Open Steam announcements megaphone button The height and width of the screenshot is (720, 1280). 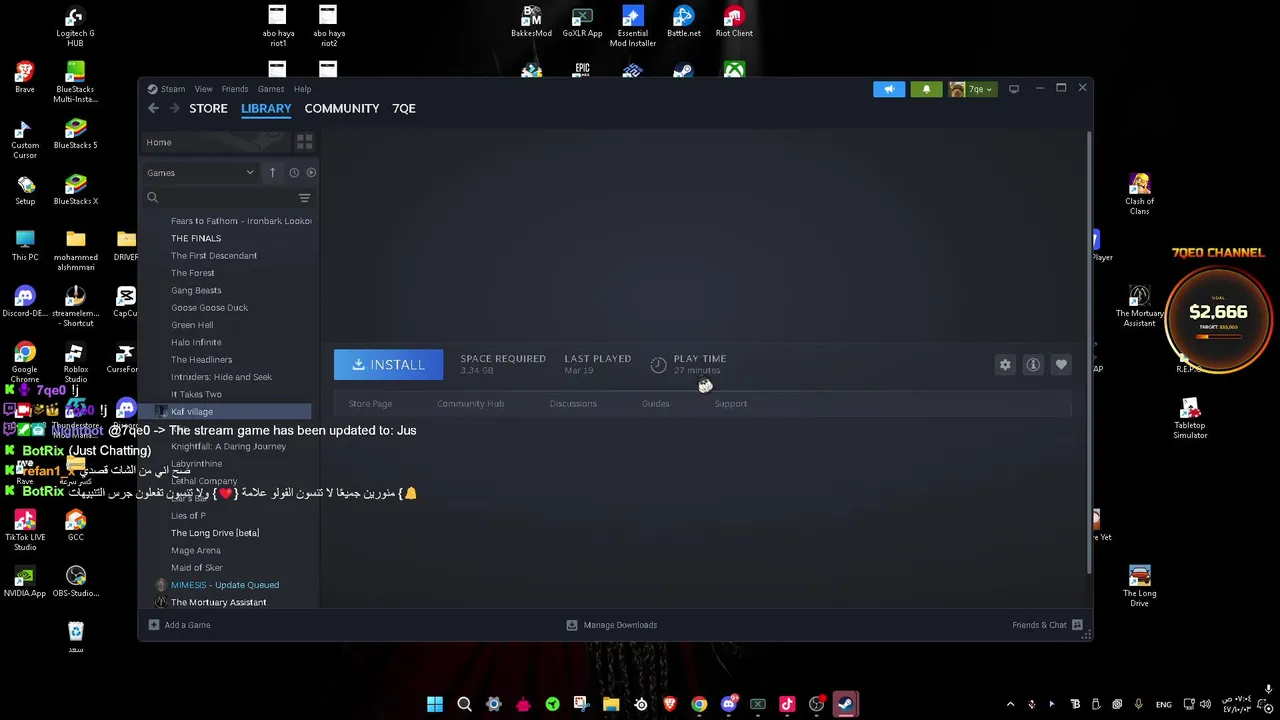click(x=889, y=89)
